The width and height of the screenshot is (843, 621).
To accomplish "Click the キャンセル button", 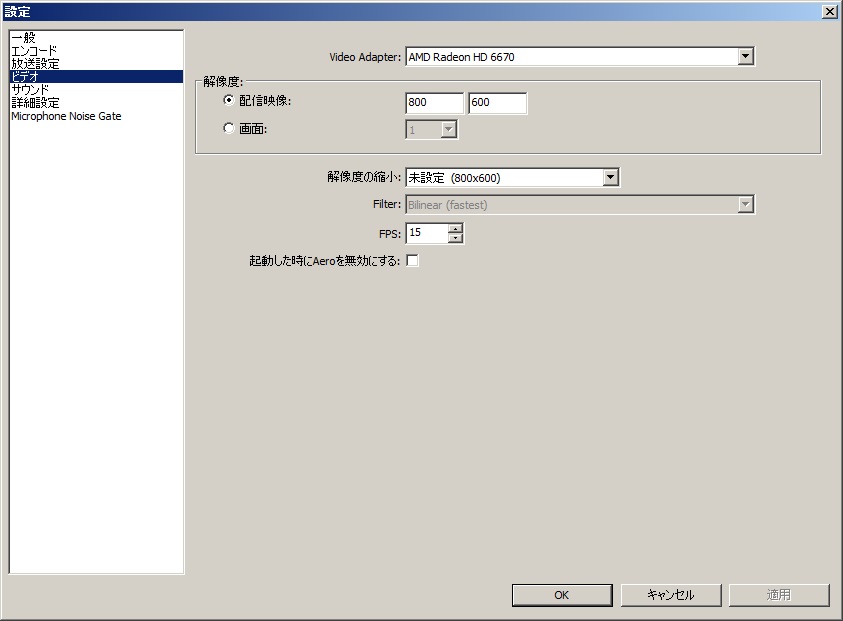I will (x=671, y=595).
